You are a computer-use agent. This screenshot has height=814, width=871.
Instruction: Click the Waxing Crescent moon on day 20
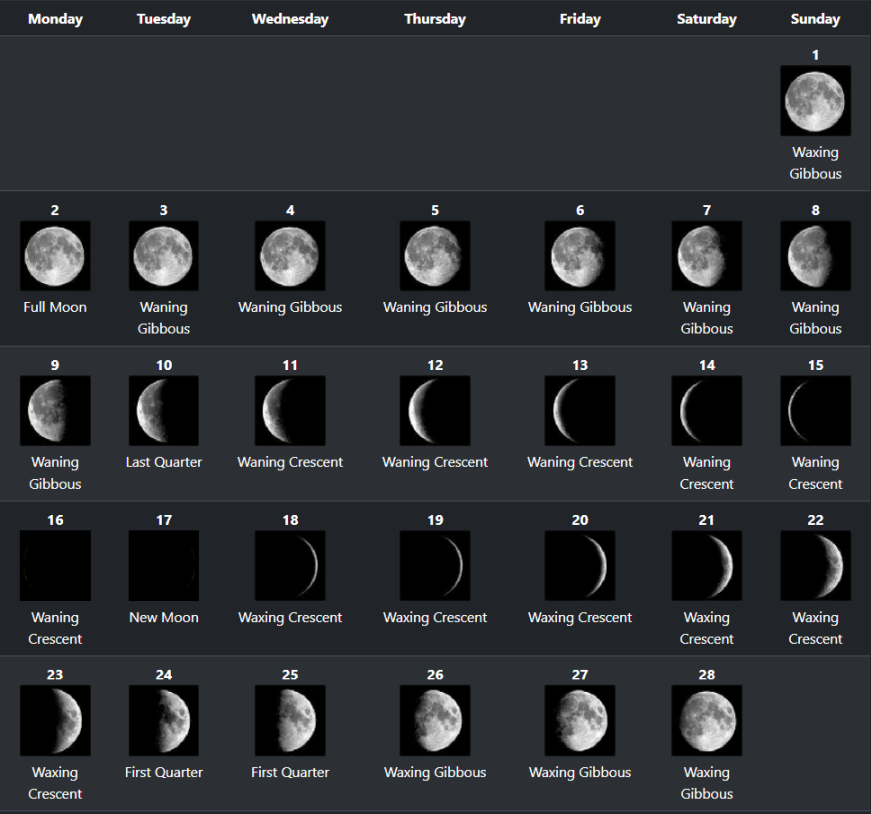pos(580,566)
